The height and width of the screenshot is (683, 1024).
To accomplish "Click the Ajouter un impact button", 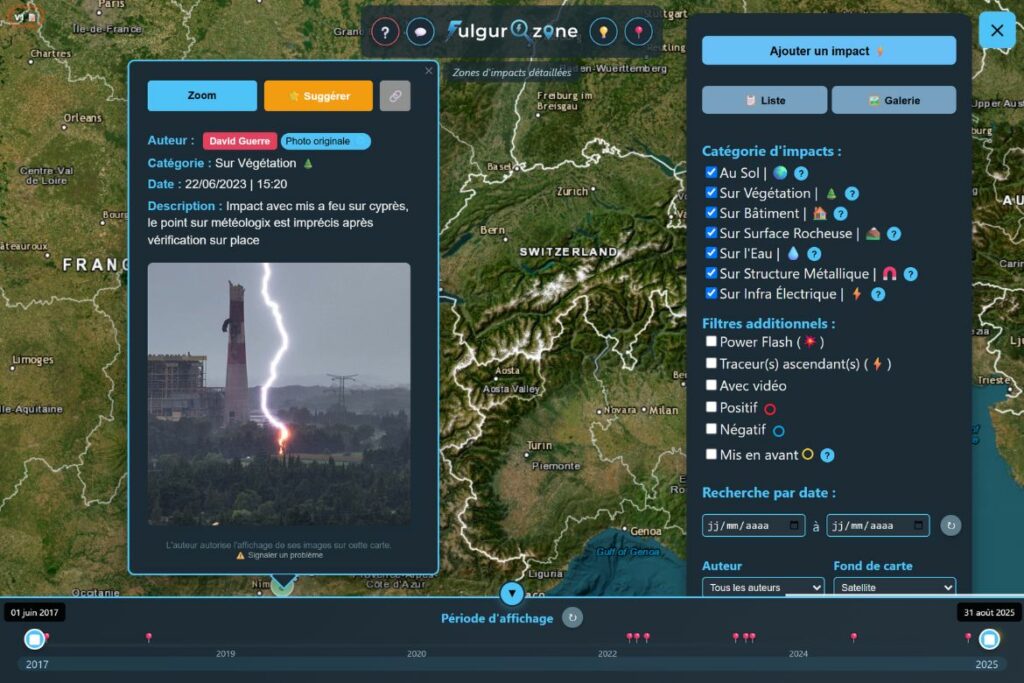I will [828, 51].
